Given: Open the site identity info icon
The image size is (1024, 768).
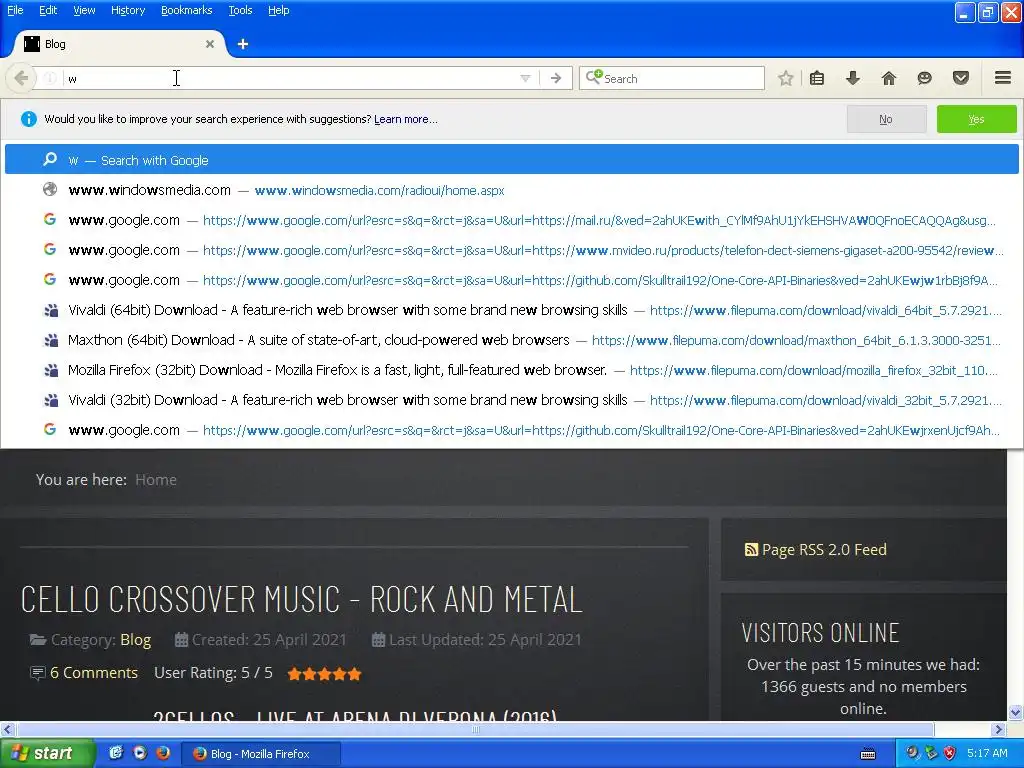Looking at the screenshot, I should (x=50, y=78).
